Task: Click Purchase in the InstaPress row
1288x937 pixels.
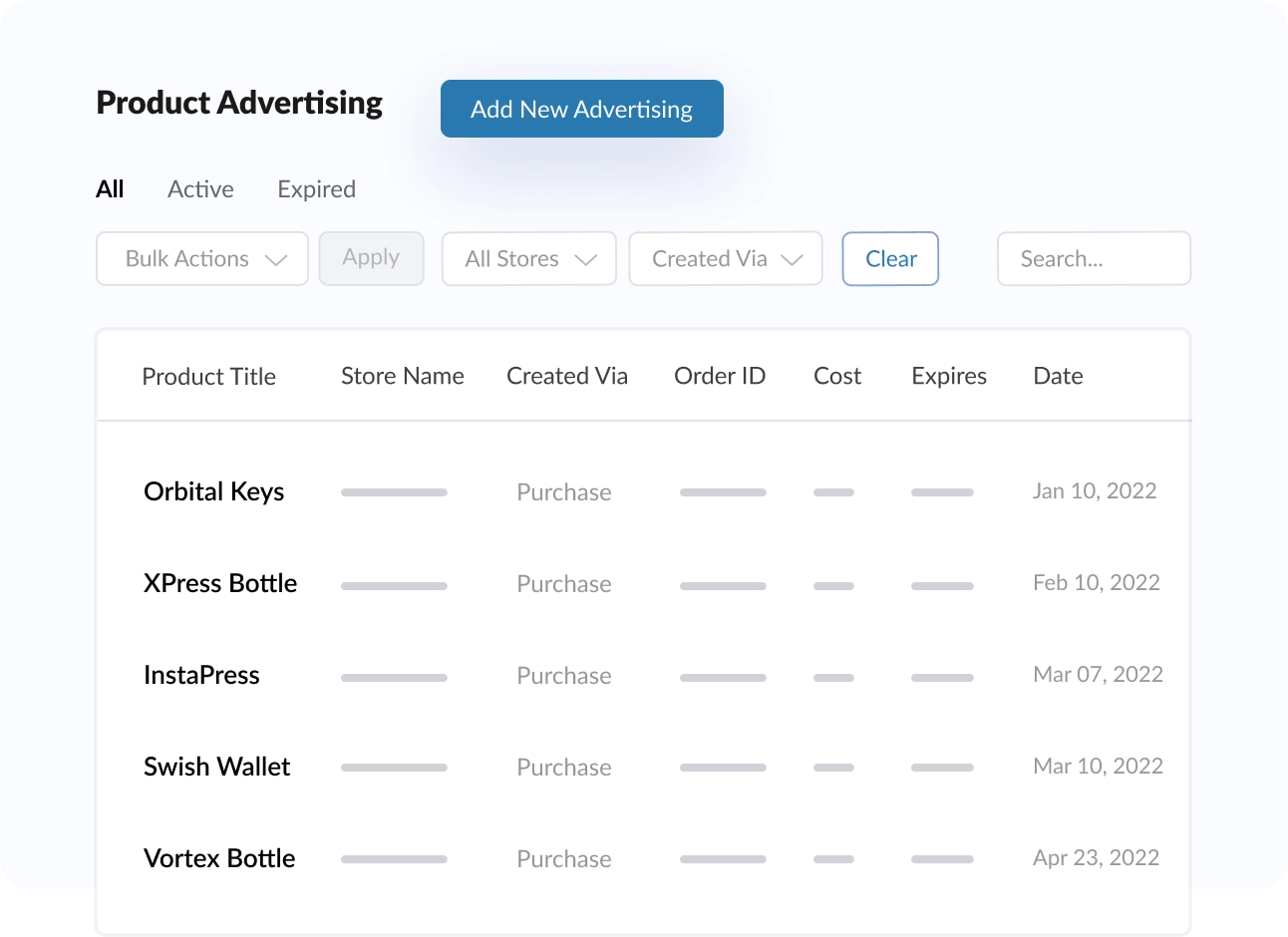Action: (564, 676)
